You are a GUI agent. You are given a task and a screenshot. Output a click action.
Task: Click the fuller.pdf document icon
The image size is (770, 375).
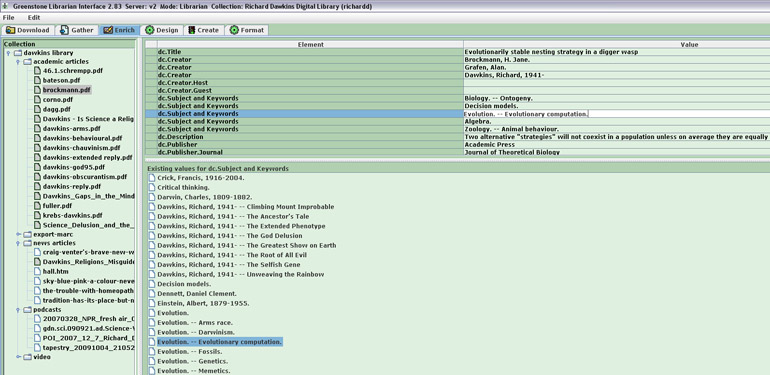[x=37, y=206]
